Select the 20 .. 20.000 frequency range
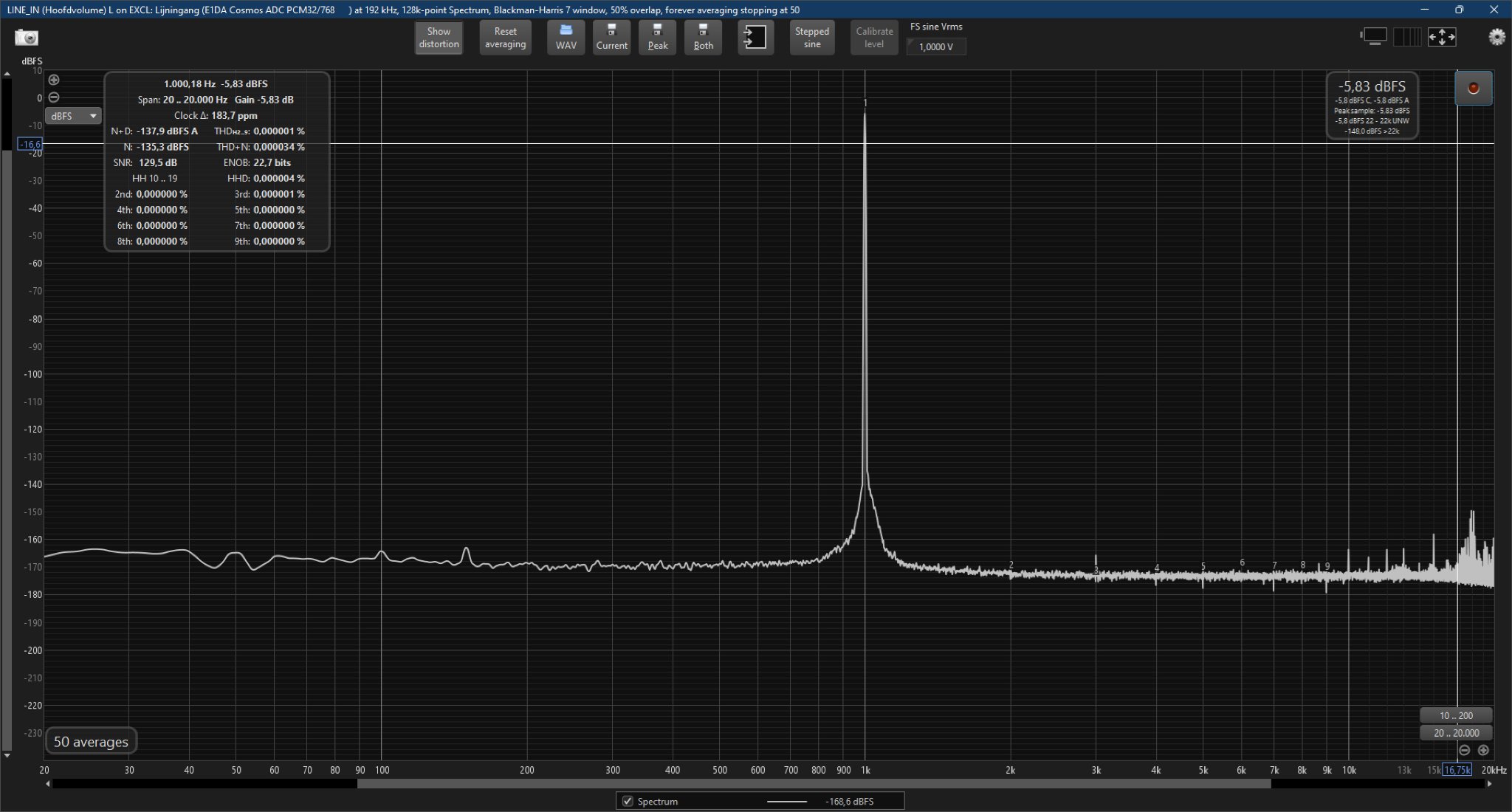 tap(1456, 733)
